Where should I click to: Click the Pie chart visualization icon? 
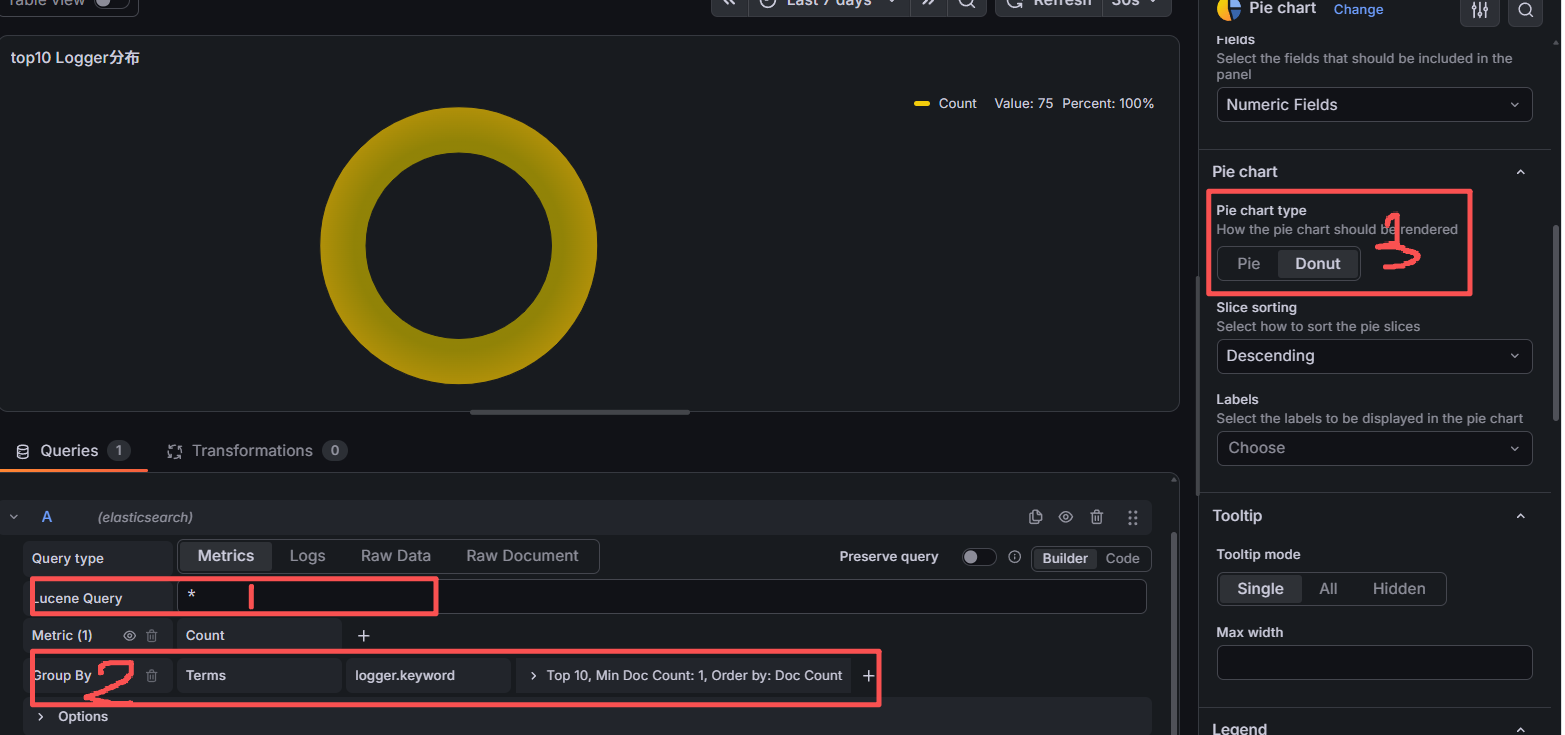point(1228,9)
